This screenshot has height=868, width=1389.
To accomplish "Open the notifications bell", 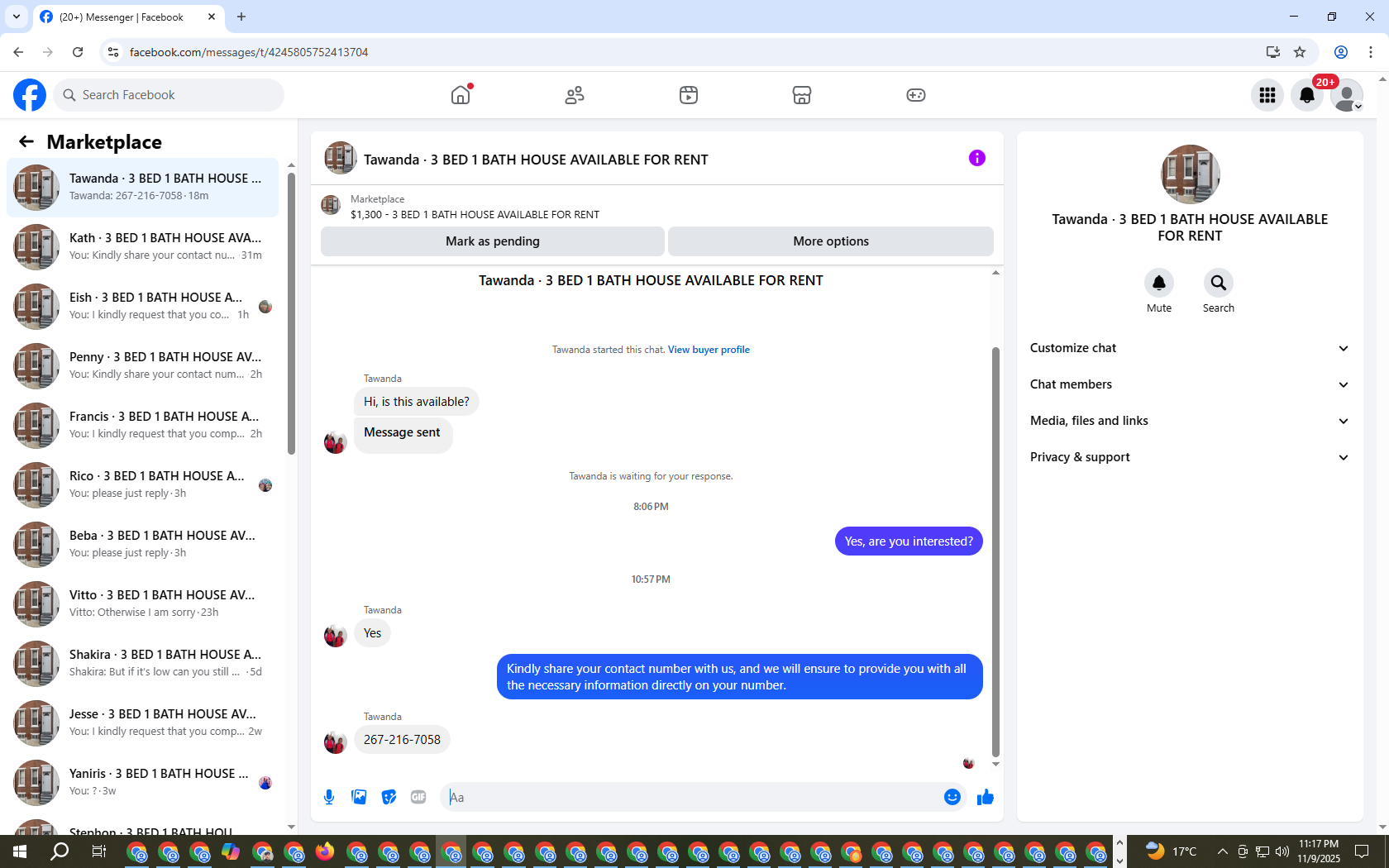I will coord(1307,95).
